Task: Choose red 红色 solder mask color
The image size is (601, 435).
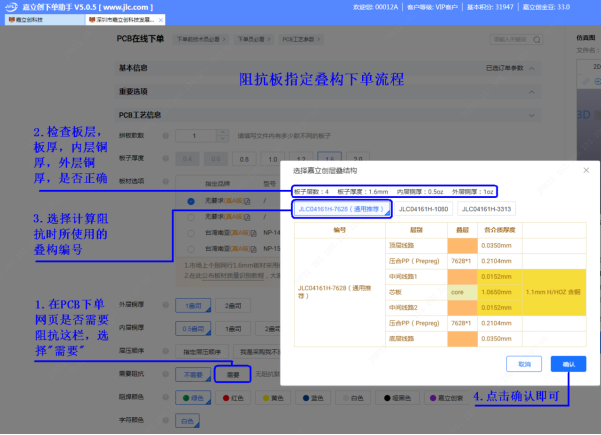Action: (232, 397)
